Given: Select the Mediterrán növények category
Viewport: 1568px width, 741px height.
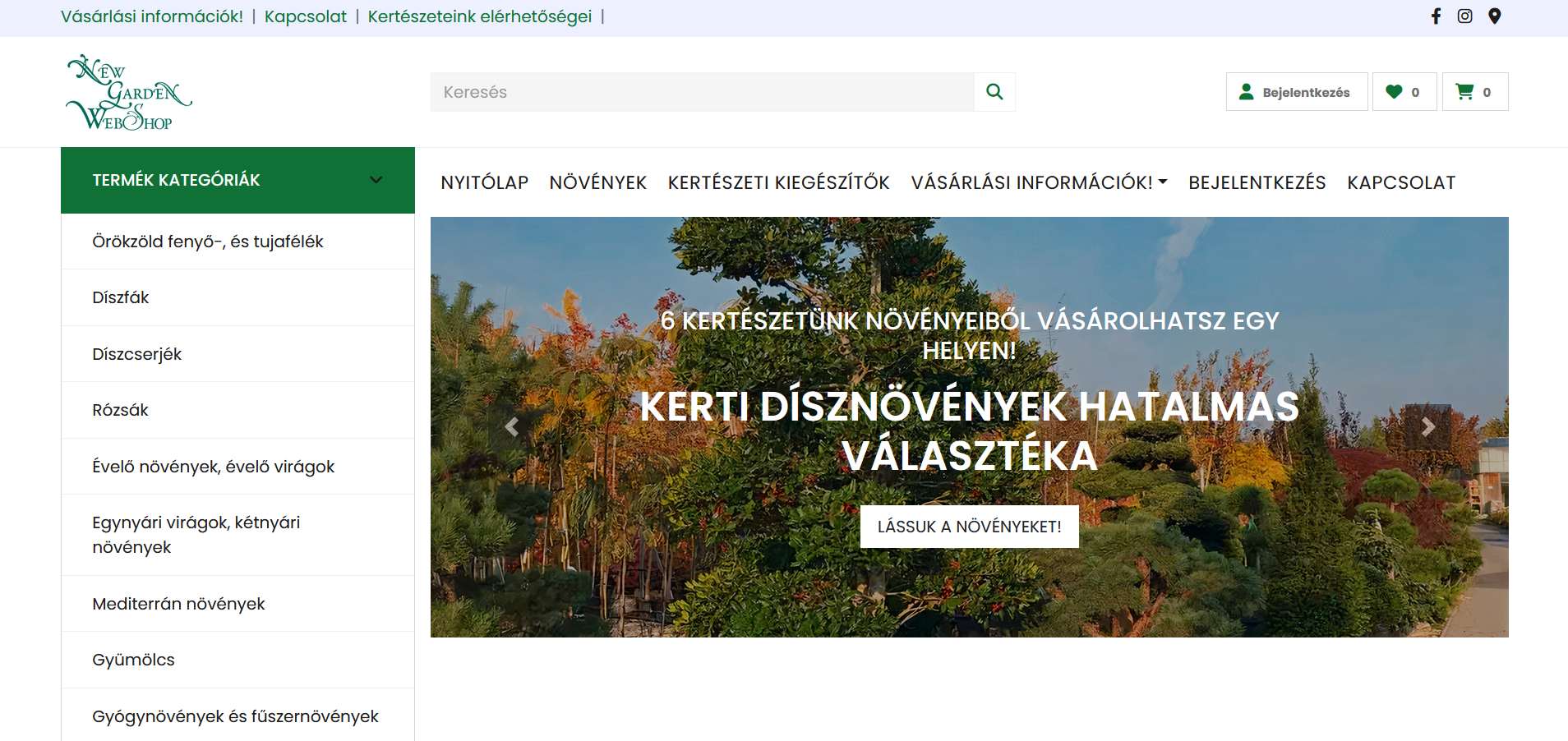Looking at the screenshot, I should tap(238, 604).
